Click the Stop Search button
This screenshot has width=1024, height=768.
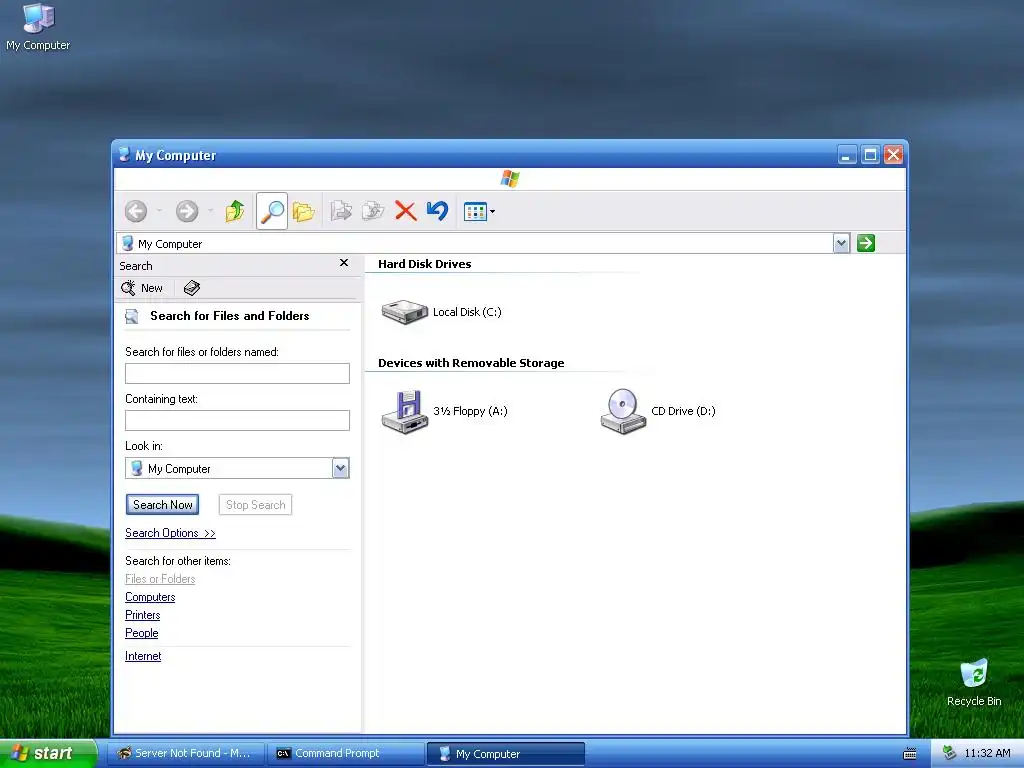(255, 505)
